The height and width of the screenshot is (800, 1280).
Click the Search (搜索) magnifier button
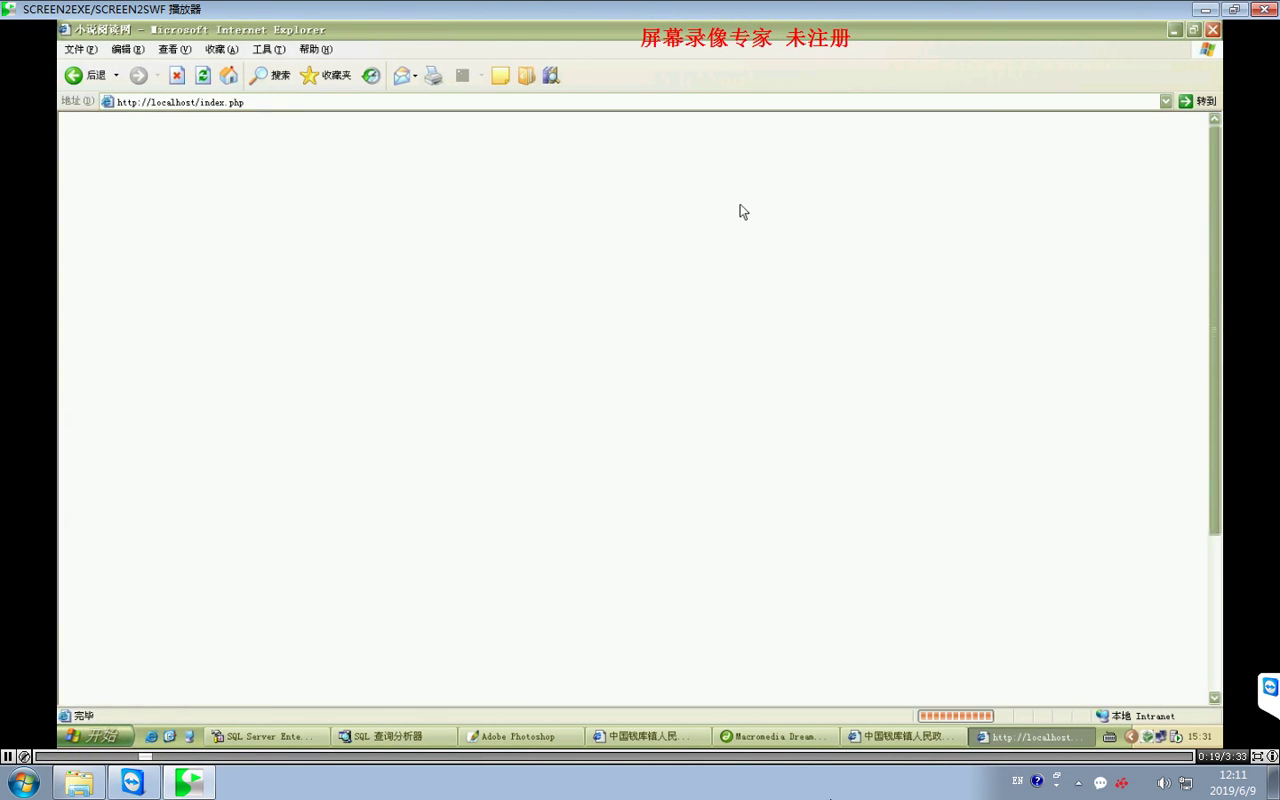click(270, 76)
